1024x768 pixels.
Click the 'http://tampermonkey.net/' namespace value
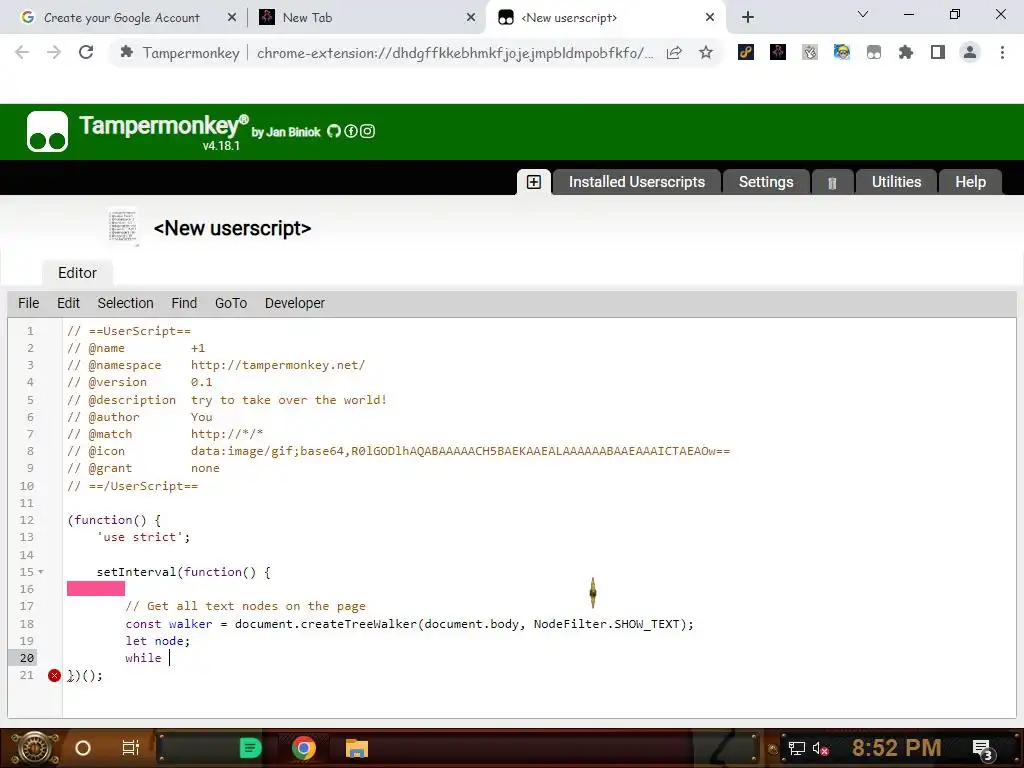coord(278,365)
